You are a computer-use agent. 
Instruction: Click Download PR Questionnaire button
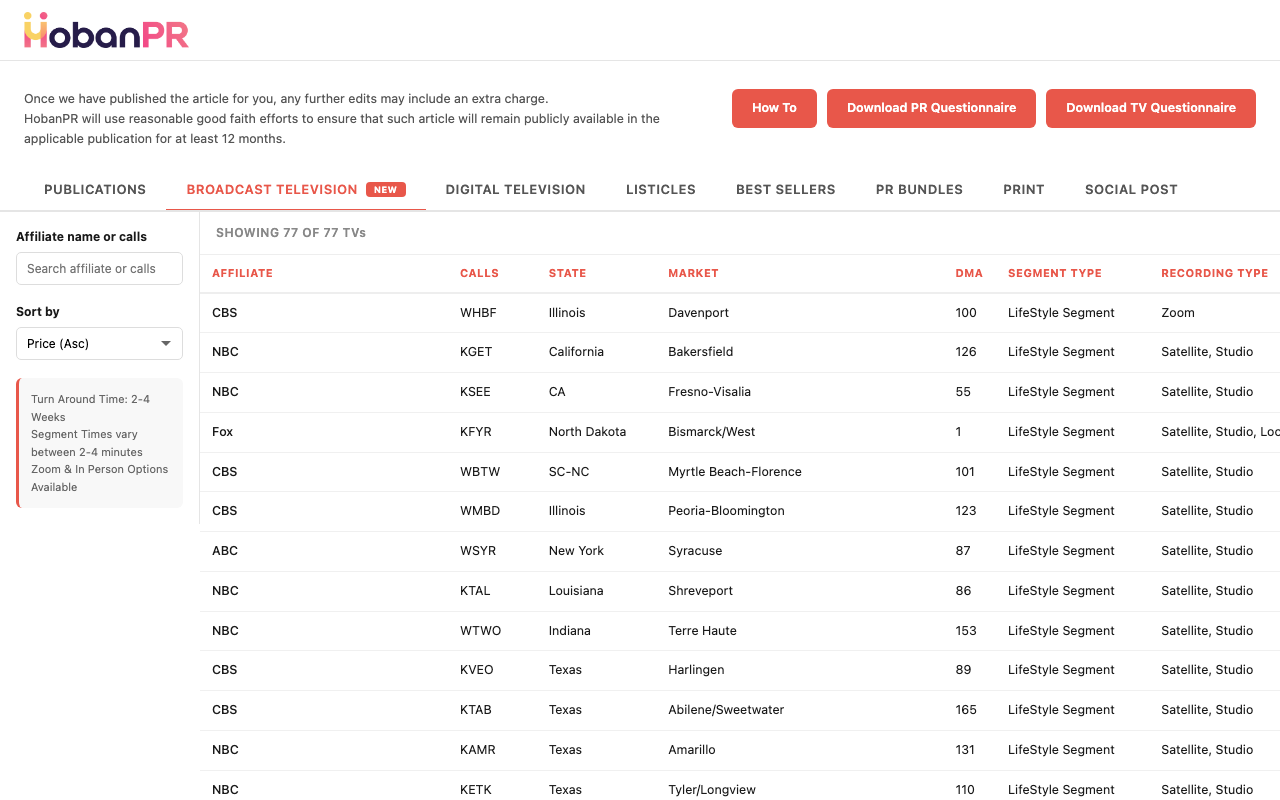tap(931, 108)
